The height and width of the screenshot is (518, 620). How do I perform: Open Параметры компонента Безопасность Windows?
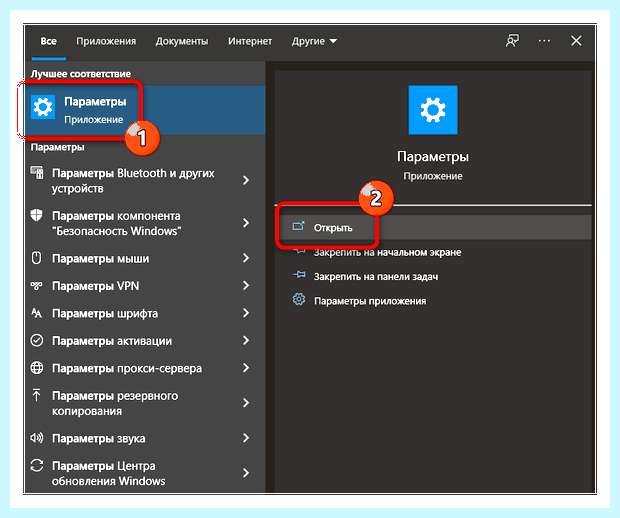(146, 223)
